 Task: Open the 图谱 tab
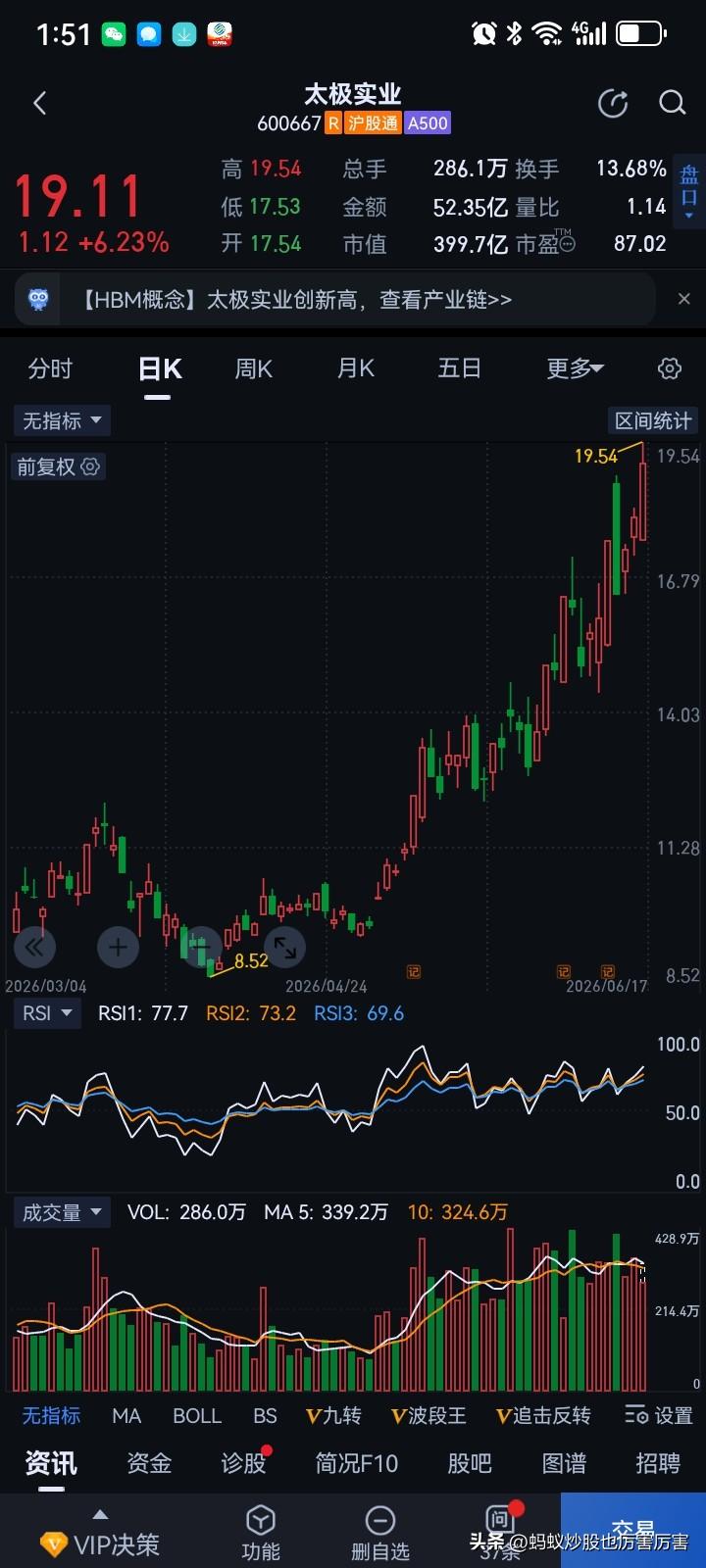click(564, 1463)
